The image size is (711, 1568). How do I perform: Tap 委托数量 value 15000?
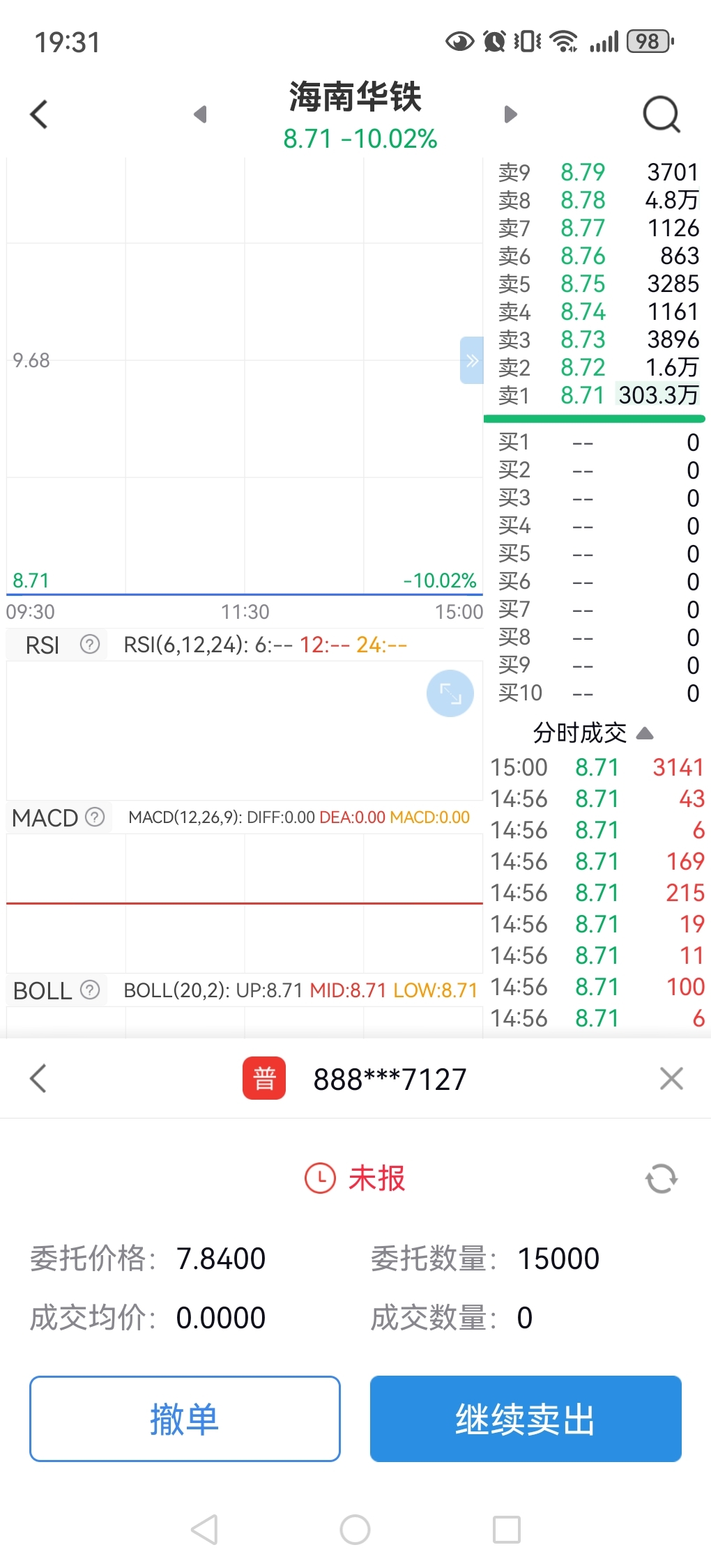tap(558, 1259)
